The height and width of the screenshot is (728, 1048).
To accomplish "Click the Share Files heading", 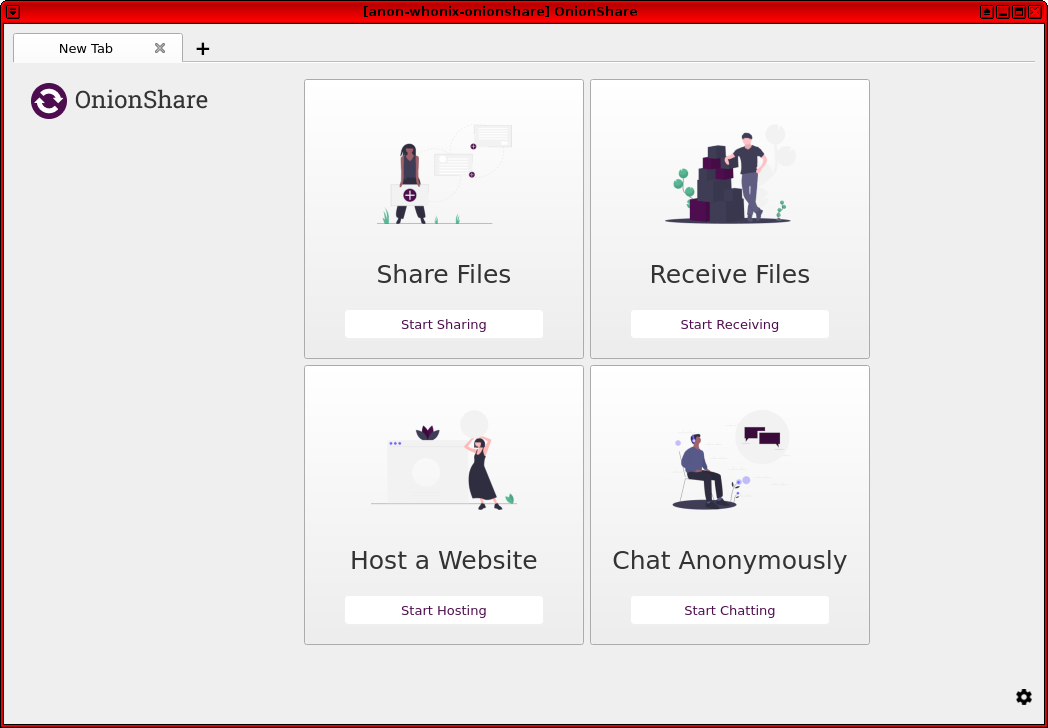I will point(443,274).
